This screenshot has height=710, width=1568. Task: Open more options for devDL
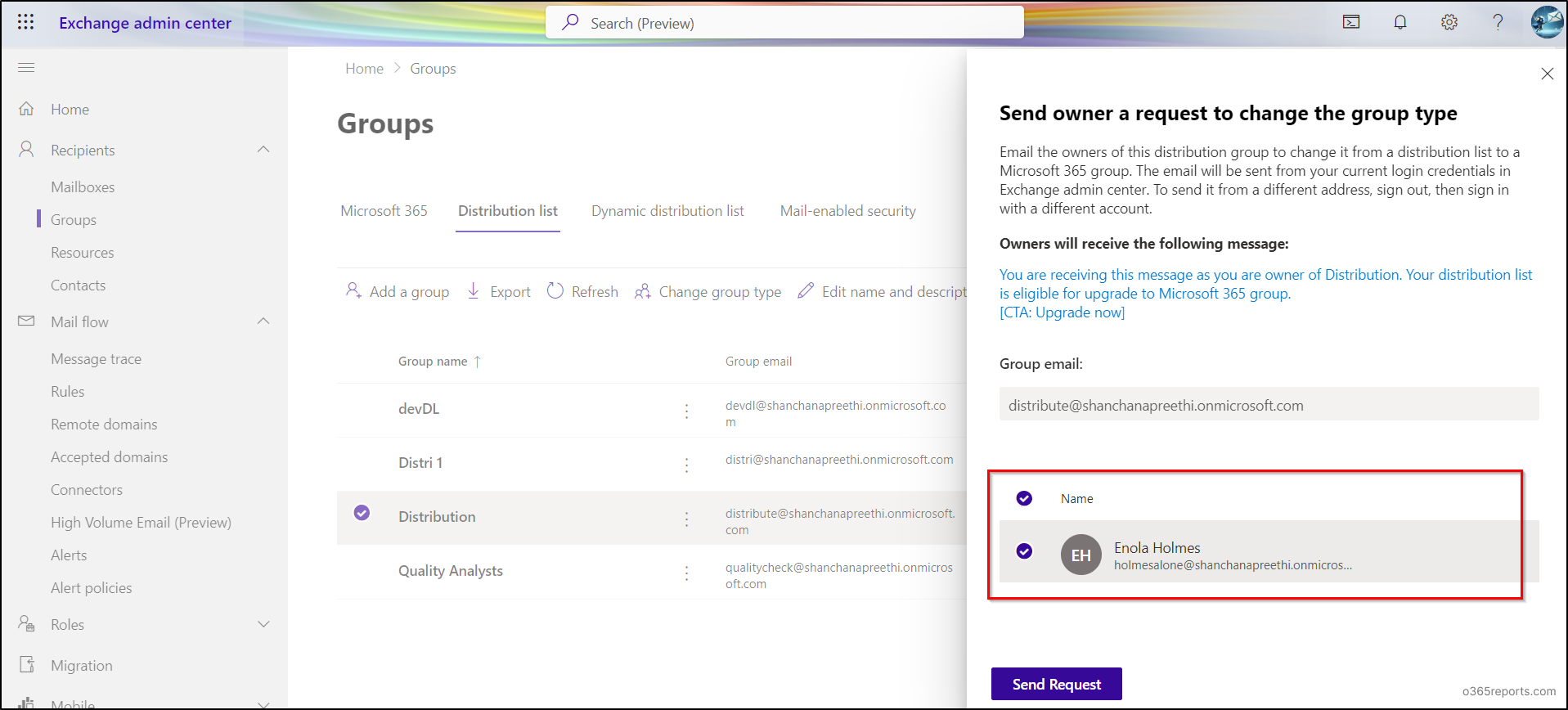pos(686,411)
